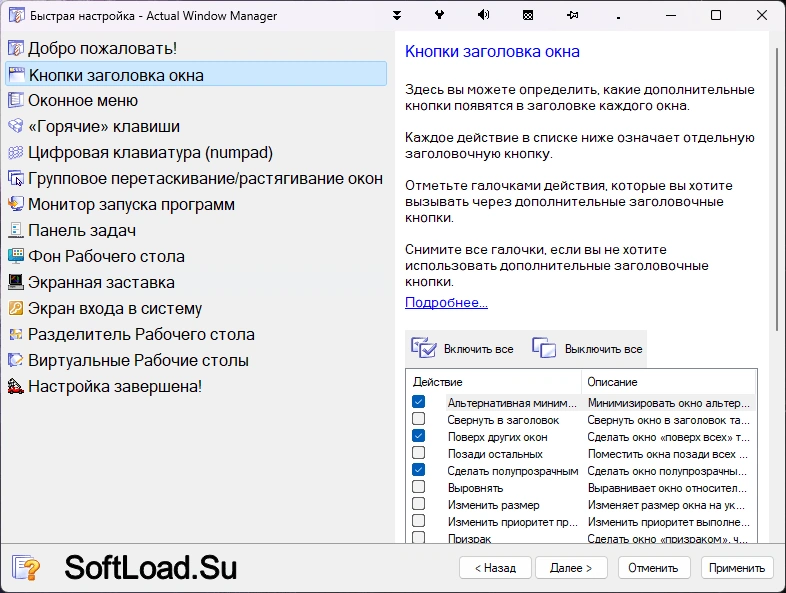Screen dimensions: 786x593
Task: Click the 'Групповое перетаскивание' icon
Action: point(16,178)
